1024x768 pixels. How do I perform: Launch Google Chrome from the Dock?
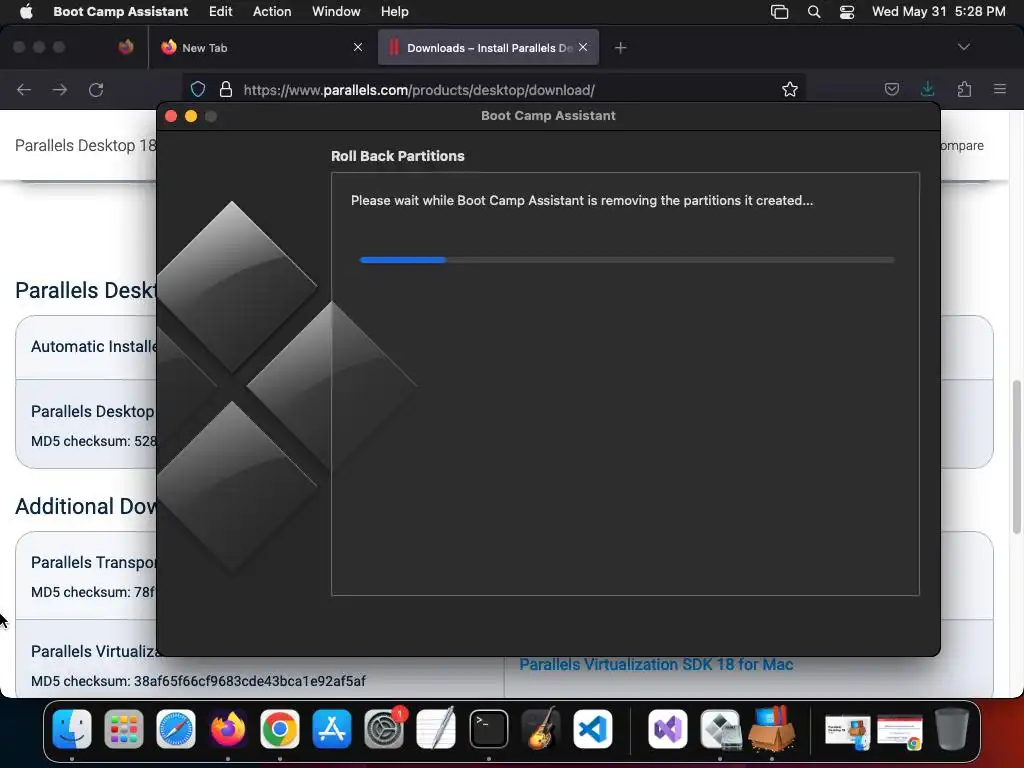click(280, 728)
